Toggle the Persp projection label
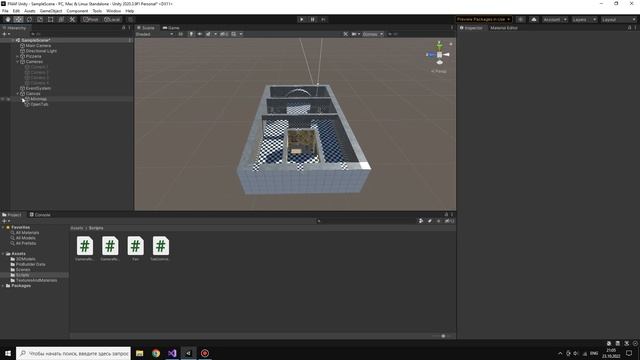Image resolution: width=640 pixels, height=360 pixels. tap(439, 71)
